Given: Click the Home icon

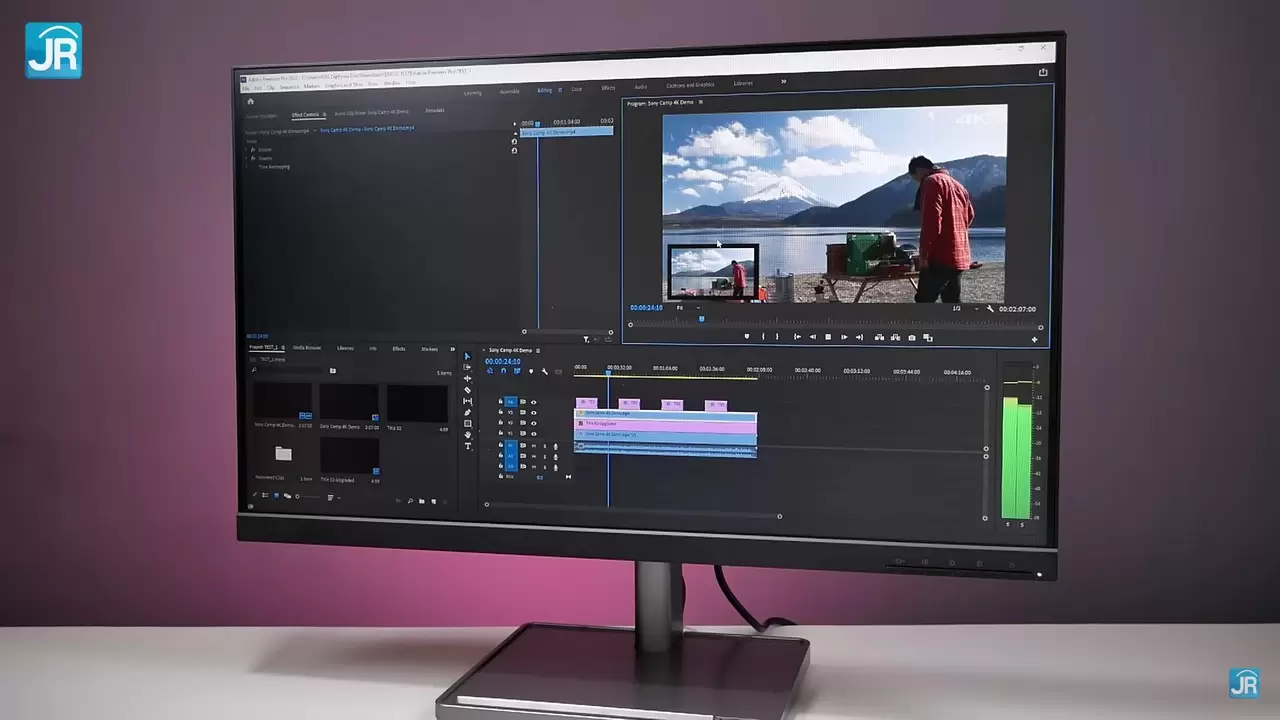Looking at the screenshot, I should tap(250, 101).
